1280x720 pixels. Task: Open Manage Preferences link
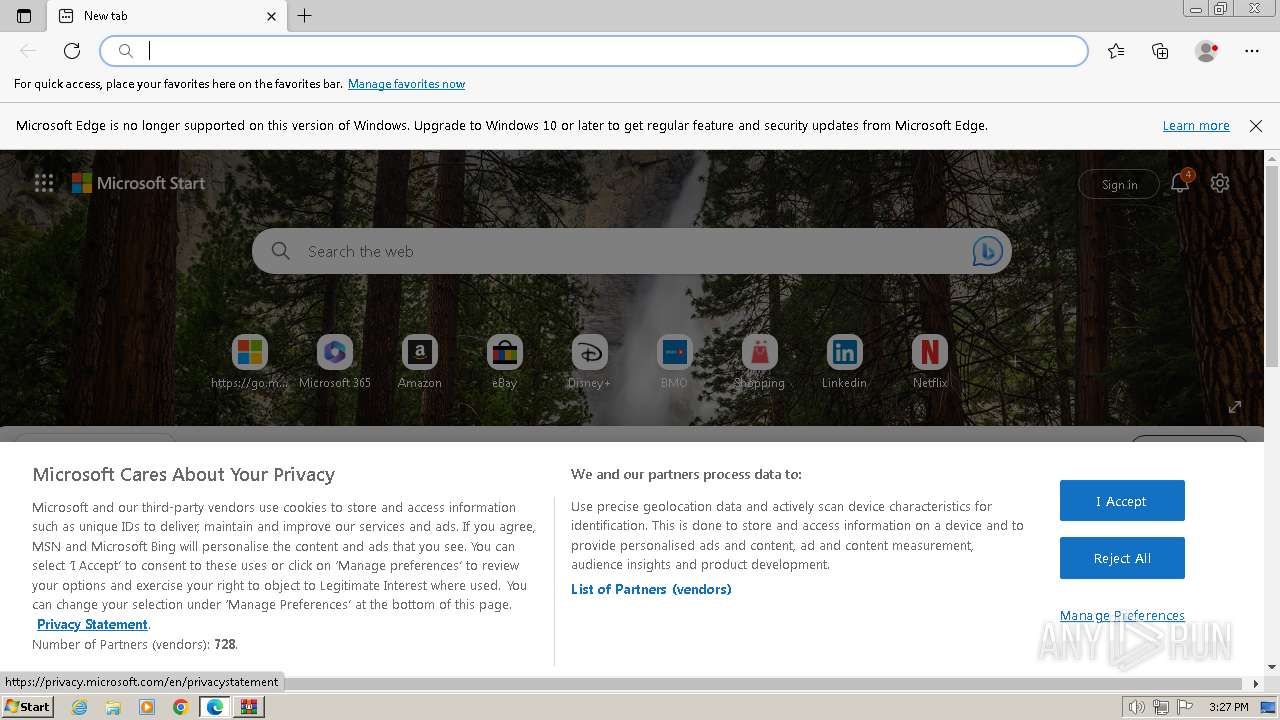(x=1122, y=615)
